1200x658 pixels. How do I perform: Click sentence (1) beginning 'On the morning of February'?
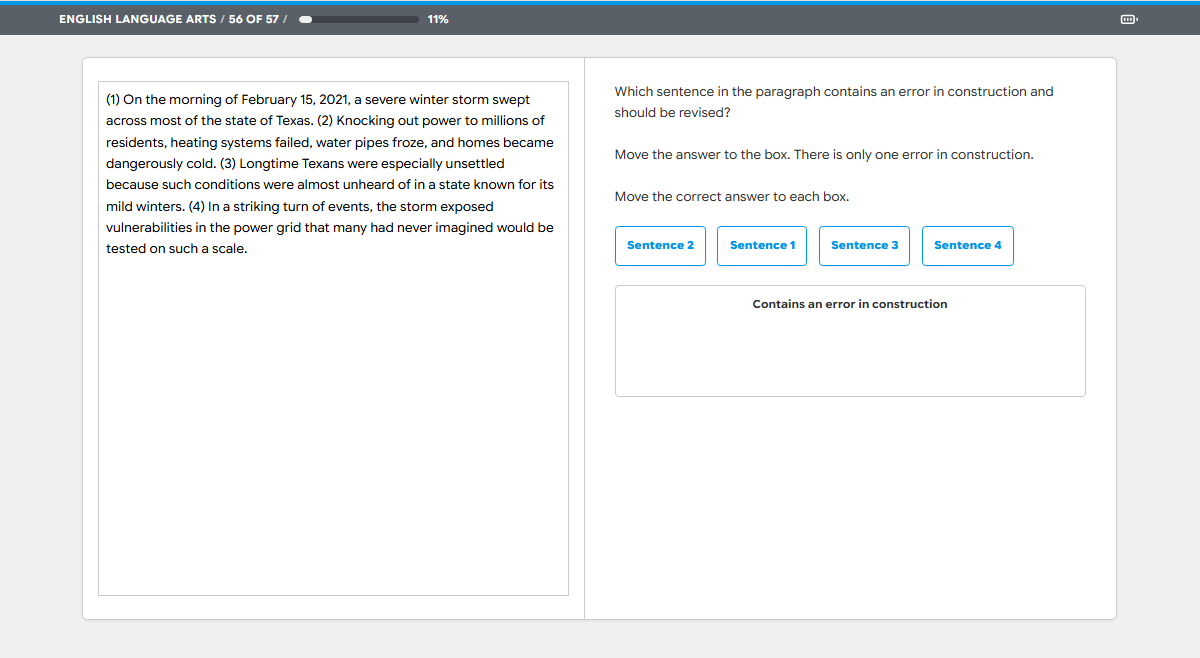click(318, 110)
